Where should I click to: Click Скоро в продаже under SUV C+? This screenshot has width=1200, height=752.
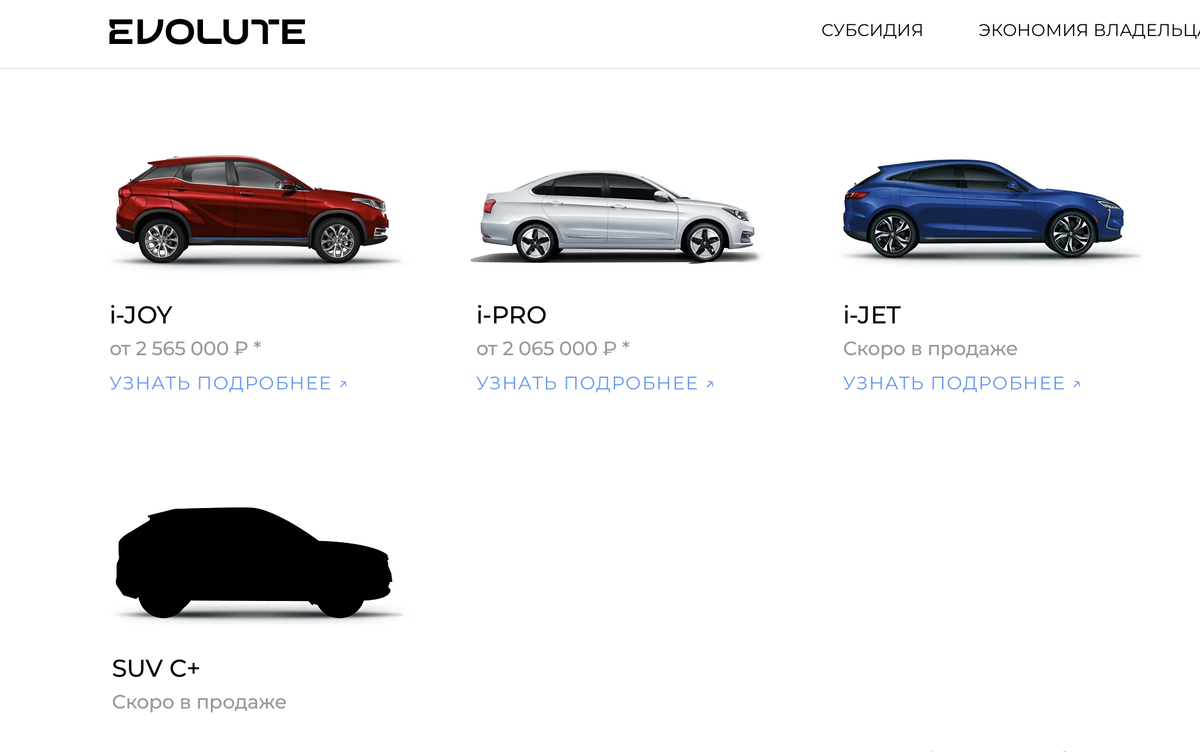coord(199,702)
